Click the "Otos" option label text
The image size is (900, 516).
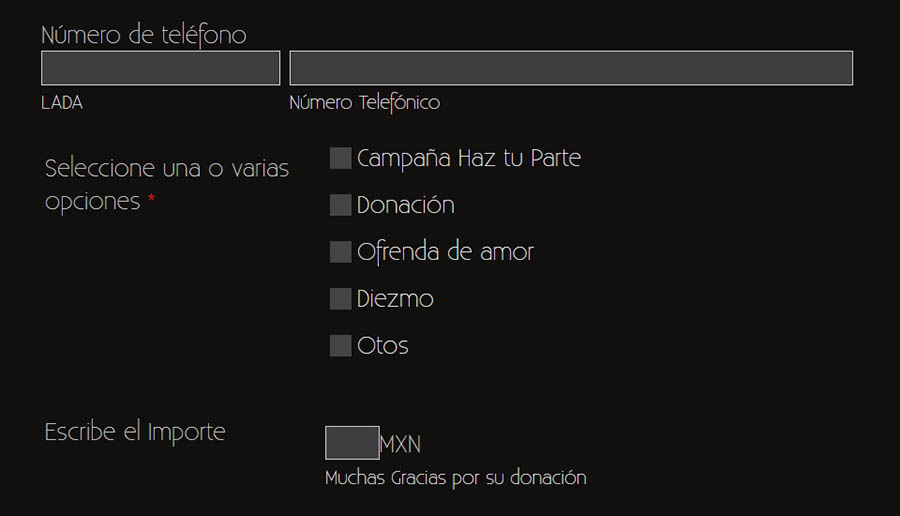[383, 346]
